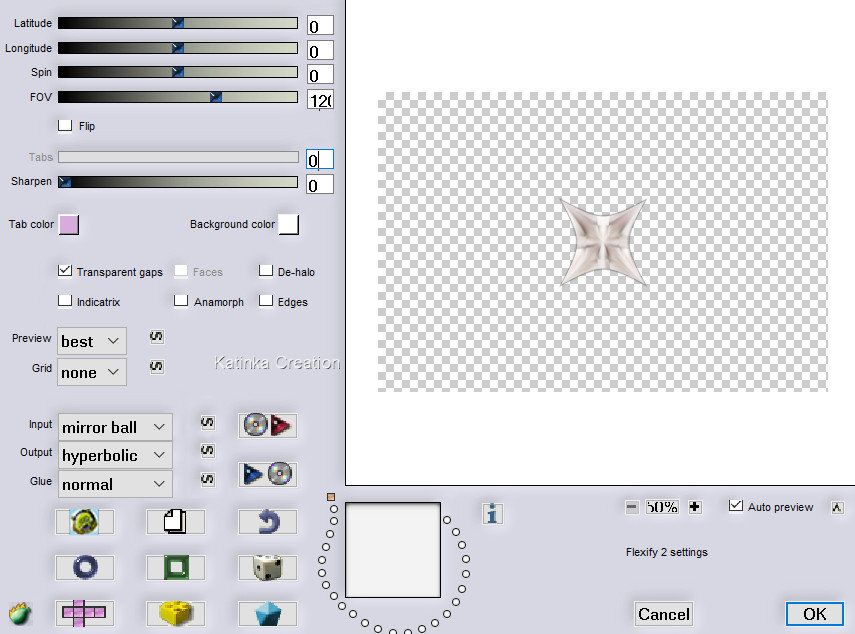Click the 50% zoom level button
855x634 pixels.
click(663, 507)
